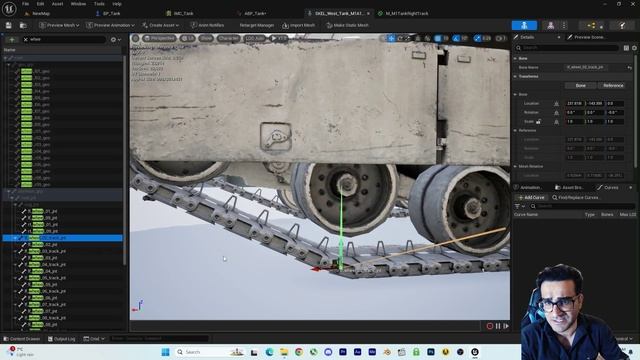
Task: Click Find/Replace Curves
Action: click(575, 198)
